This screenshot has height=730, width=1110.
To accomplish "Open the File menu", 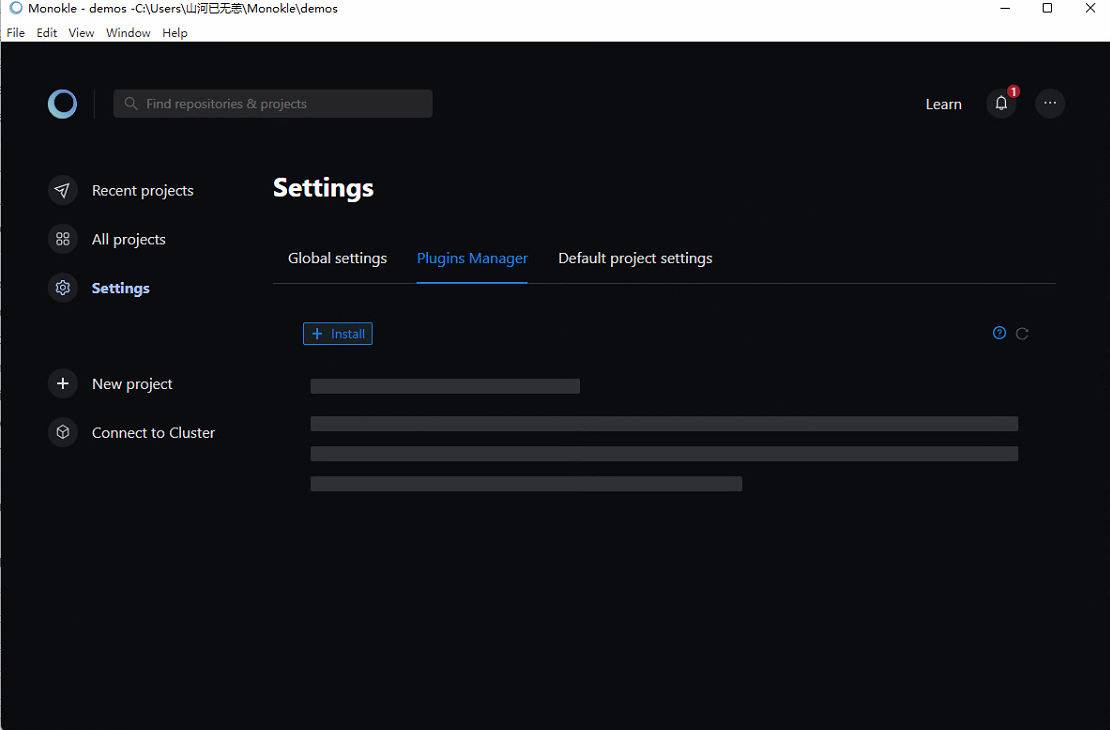I will click(16, 33).
